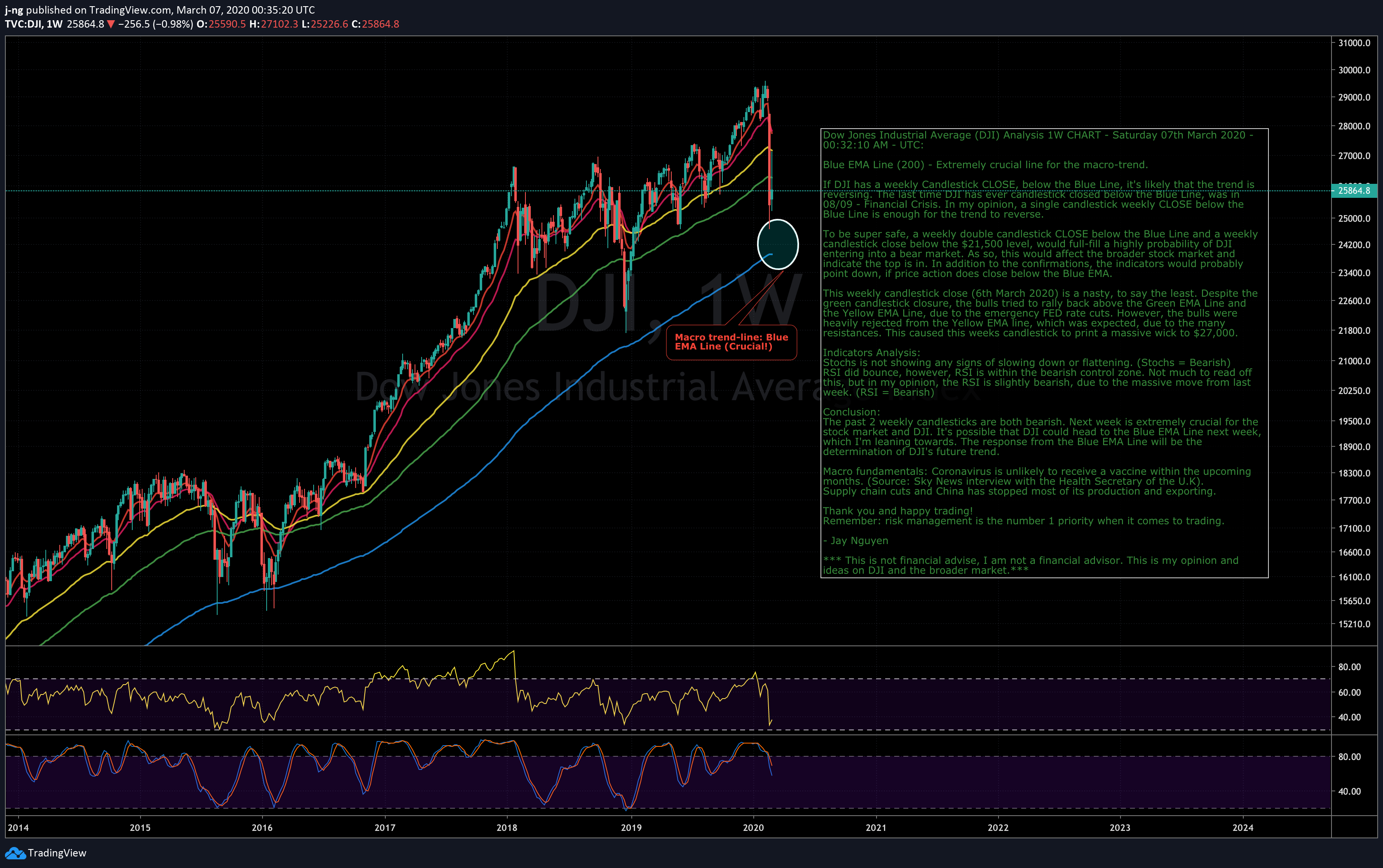The image size is (1383, 868).
Task: Click the 17100.0 price axis label
Action: pyautogui.click(x=1354, y=528)
